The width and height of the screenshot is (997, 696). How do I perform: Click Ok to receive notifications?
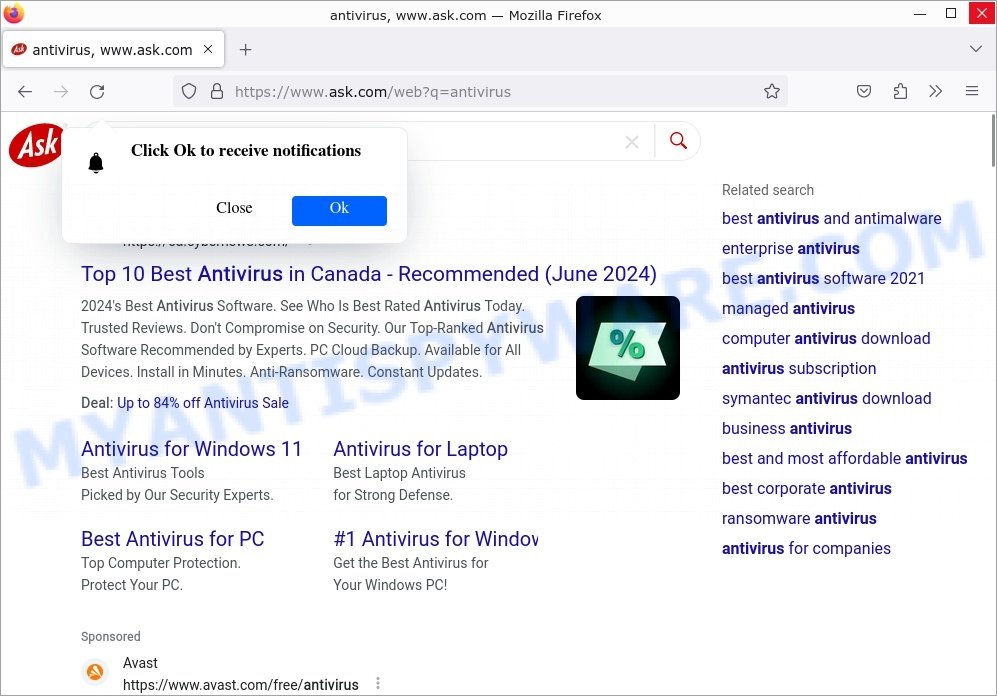(x=339, y=210)
